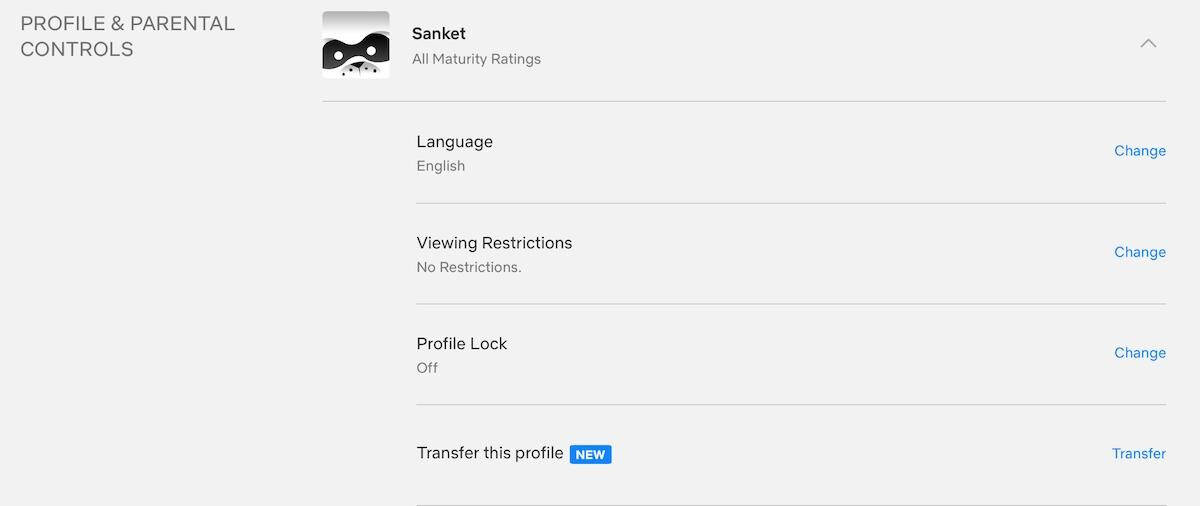The height and width of the screenshot is (506, 1200).
Task: Collapse the Sanket profile section chevron
Action: [1148, 44]
